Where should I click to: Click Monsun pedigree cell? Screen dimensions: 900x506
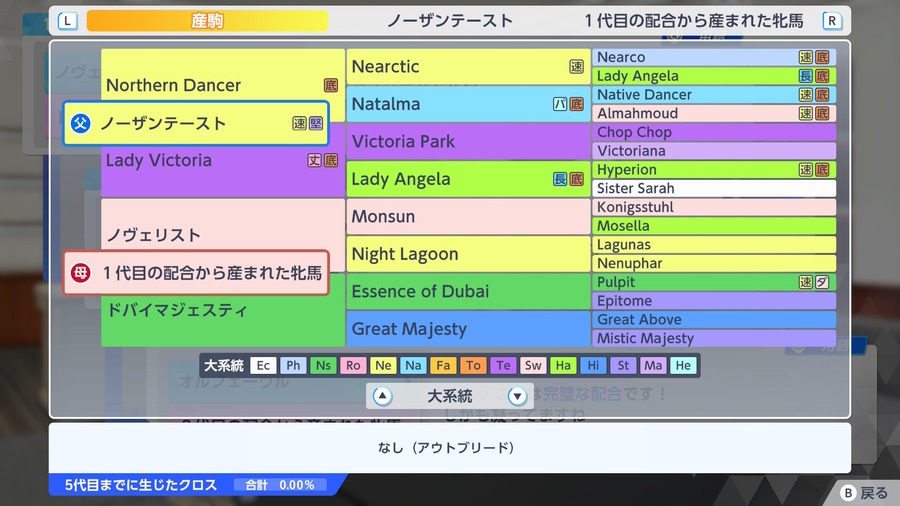[x=468, y=216]
